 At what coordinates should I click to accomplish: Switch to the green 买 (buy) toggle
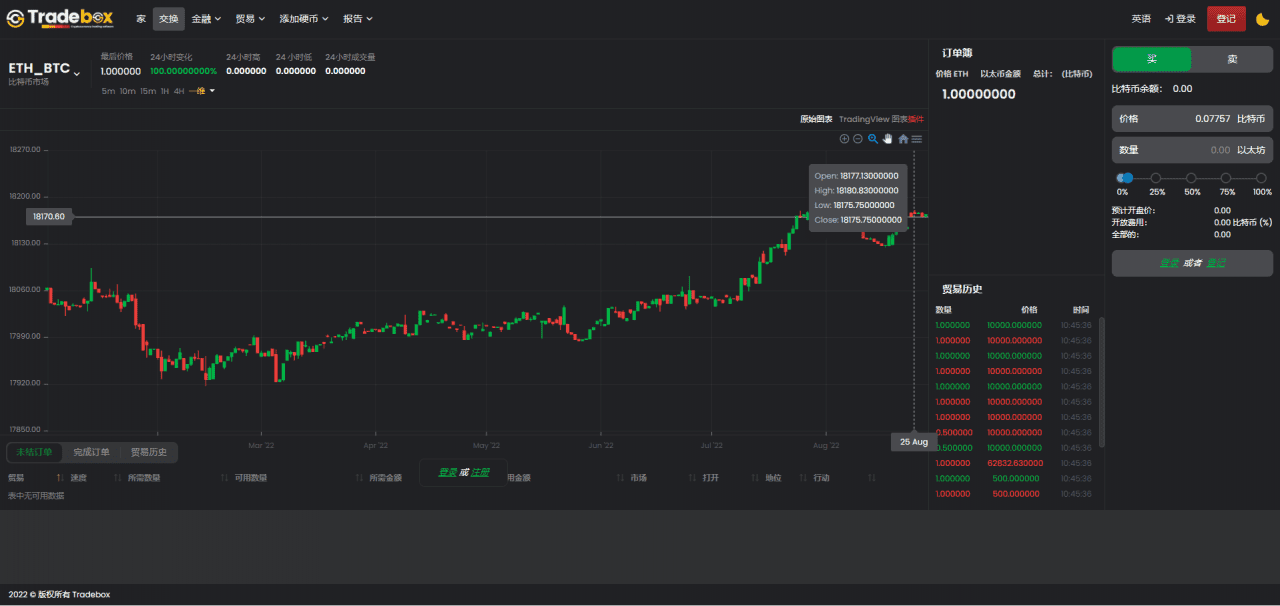point(1152,59)
